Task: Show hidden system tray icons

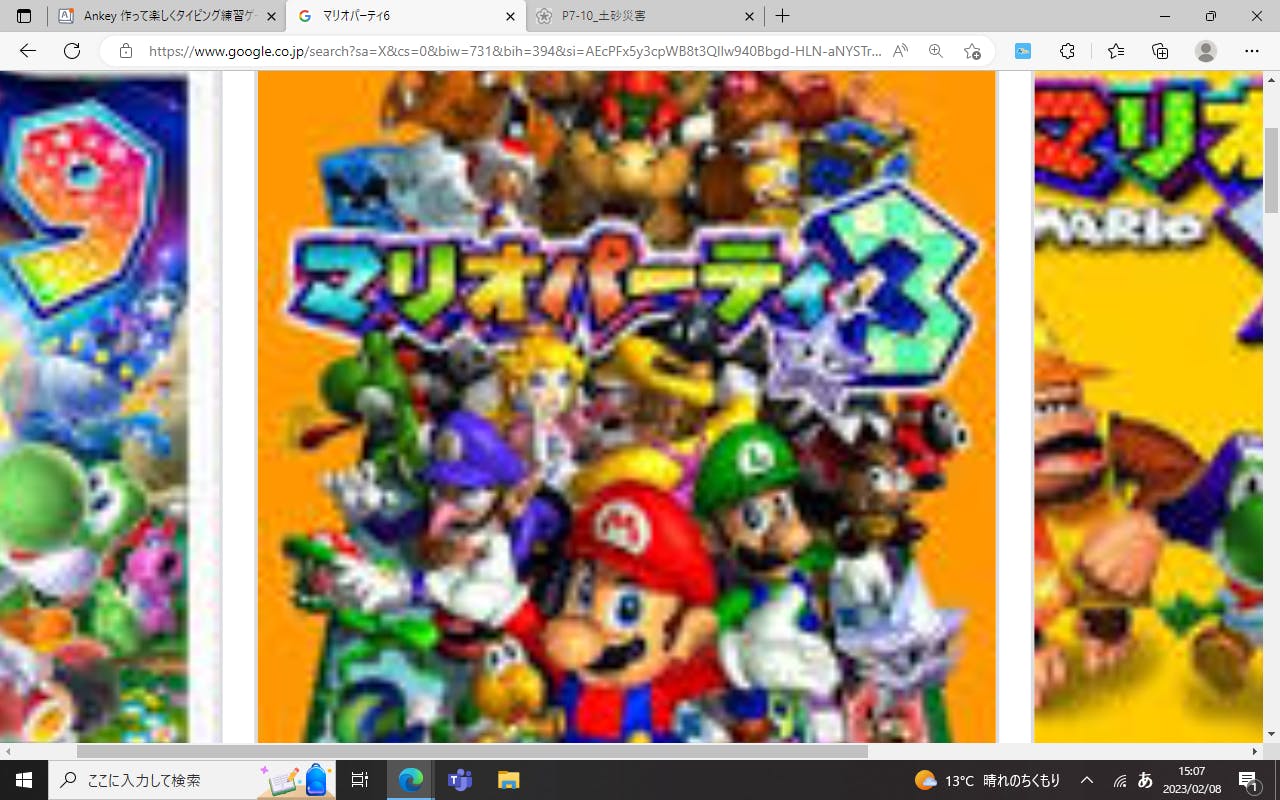Action: [1087, 780]
